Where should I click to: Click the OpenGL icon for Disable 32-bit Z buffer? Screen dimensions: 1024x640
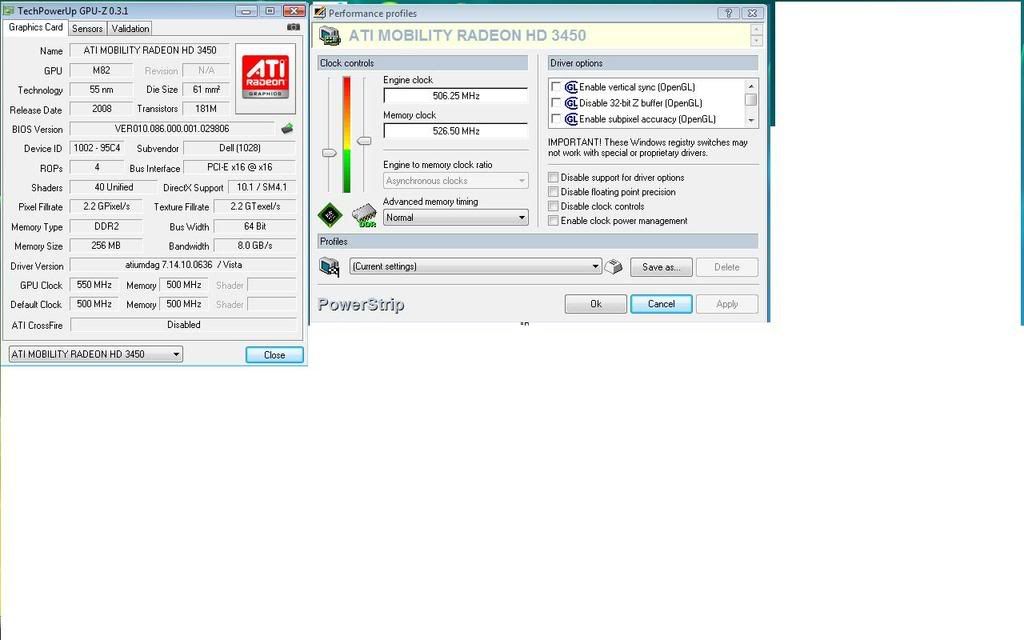point(571,103)
